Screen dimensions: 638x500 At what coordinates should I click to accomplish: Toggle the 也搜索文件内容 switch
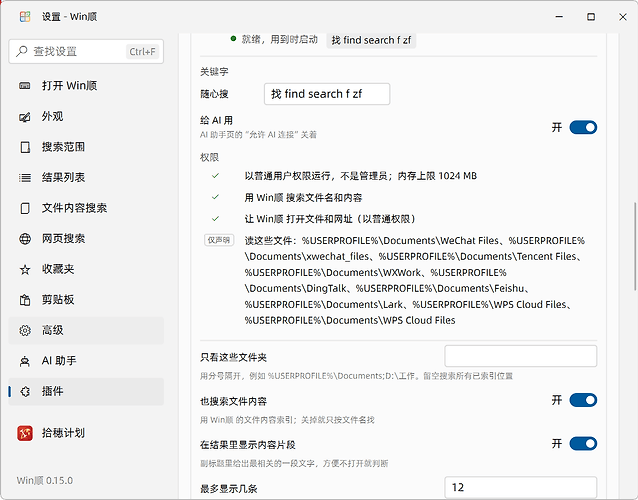(583, 400)
